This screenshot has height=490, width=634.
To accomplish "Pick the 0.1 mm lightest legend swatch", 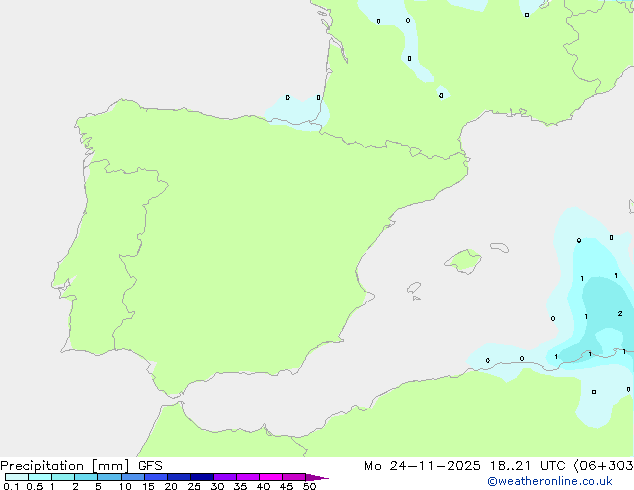I will coord(16,478).
